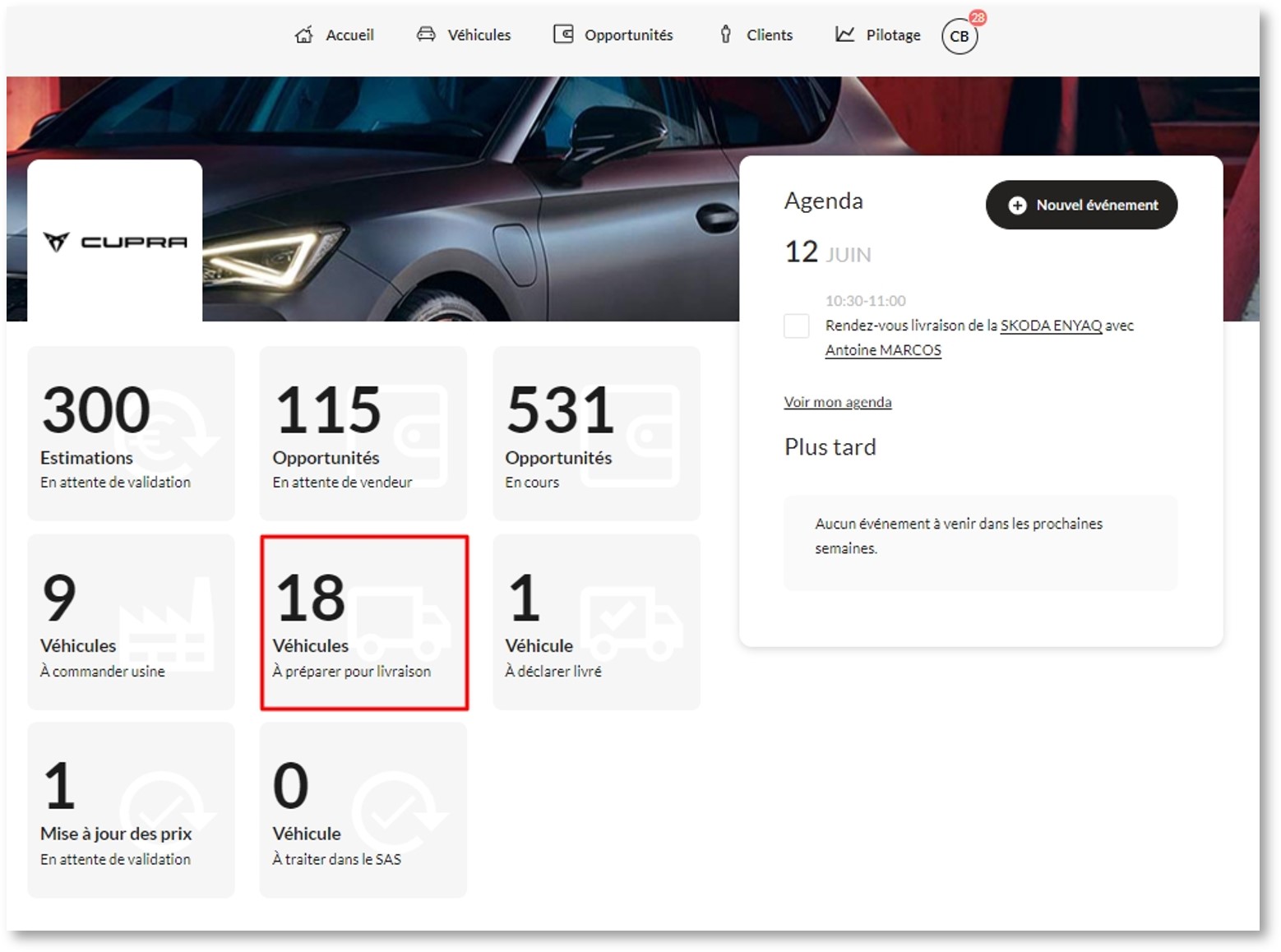1281x952 pixels.
Task: Click the 10:30-11:00 event time
Action: tap(866, 301)
